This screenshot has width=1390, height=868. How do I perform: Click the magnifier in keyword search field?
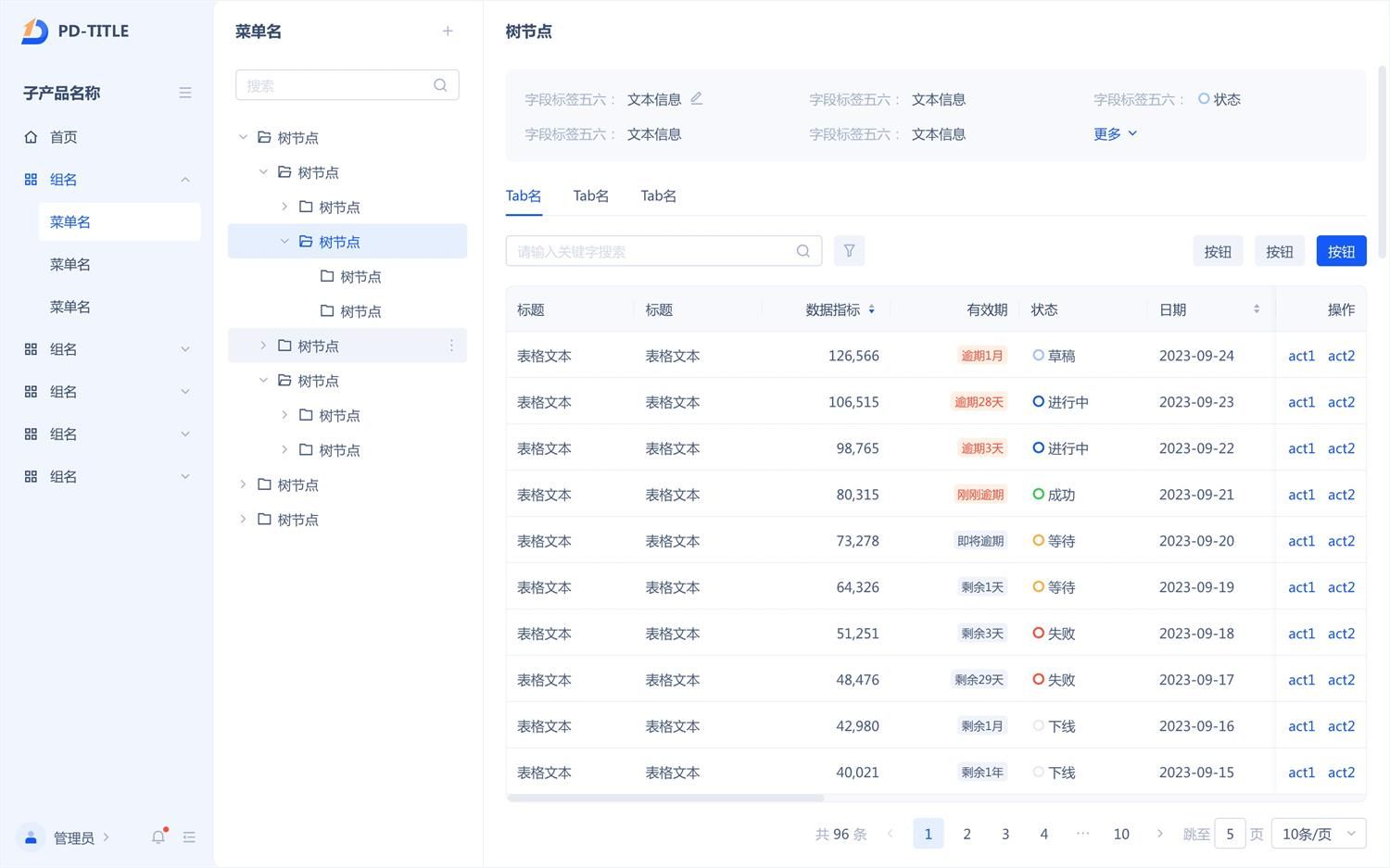click(803, 251)
